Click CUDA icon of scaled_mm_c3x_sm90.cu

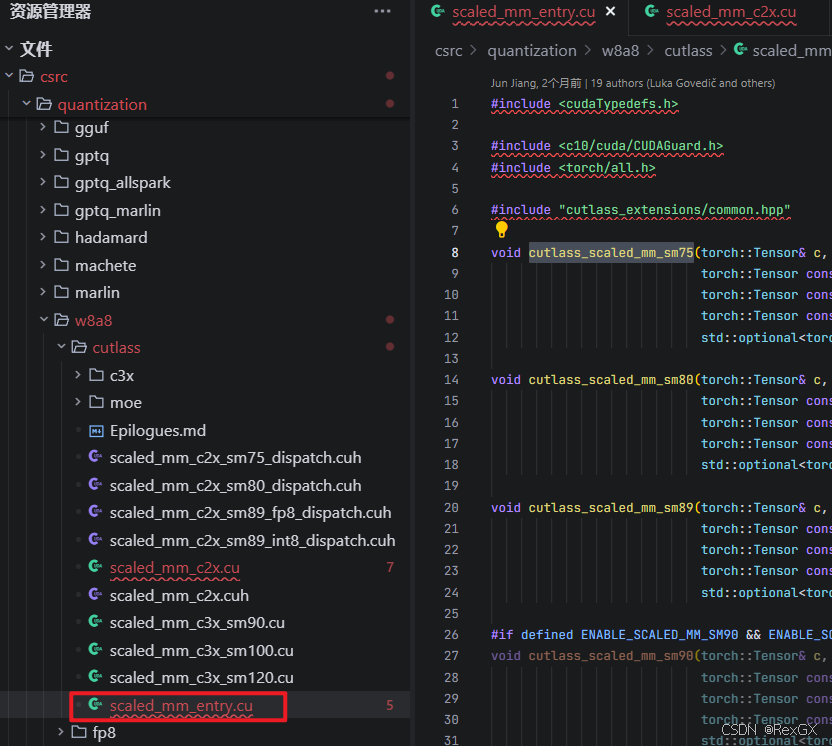[96, 621]
